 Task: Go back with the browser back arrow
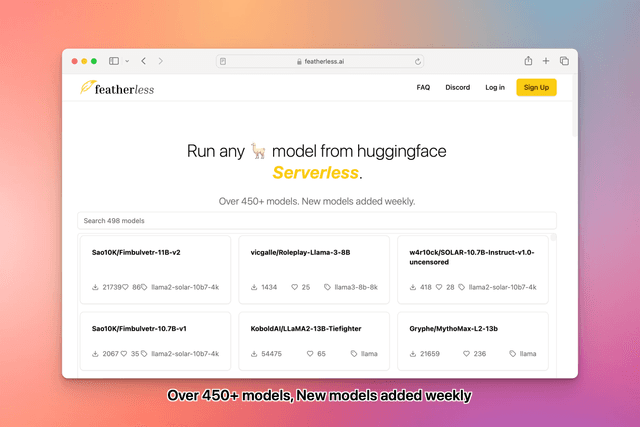[x=144, y=61]
